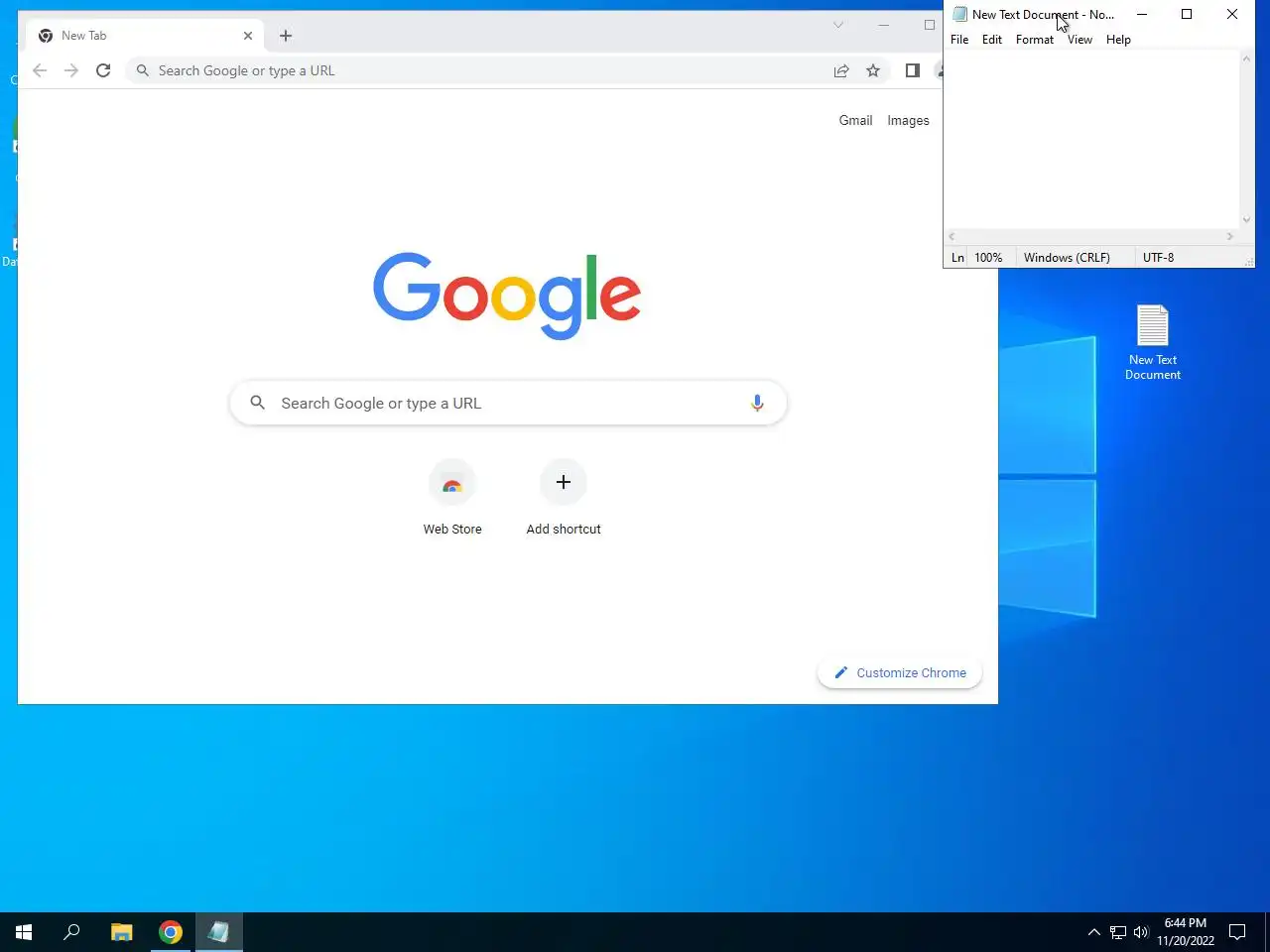Image resolution: width=1270 pixels, height=952 pixels.
Task: Click the network icon in the system tray
Action: [1118, 932]
